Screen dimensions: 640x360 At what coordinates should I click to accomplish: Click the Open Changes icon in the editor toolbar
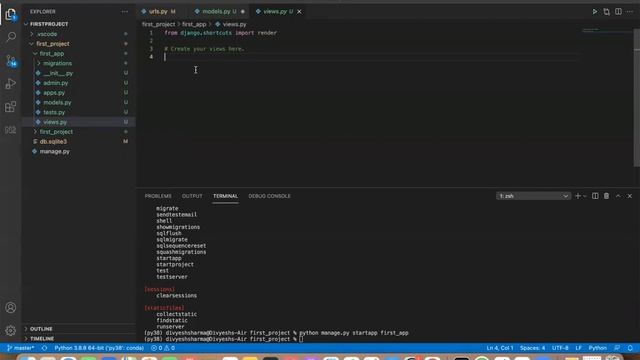pos(607,11)
